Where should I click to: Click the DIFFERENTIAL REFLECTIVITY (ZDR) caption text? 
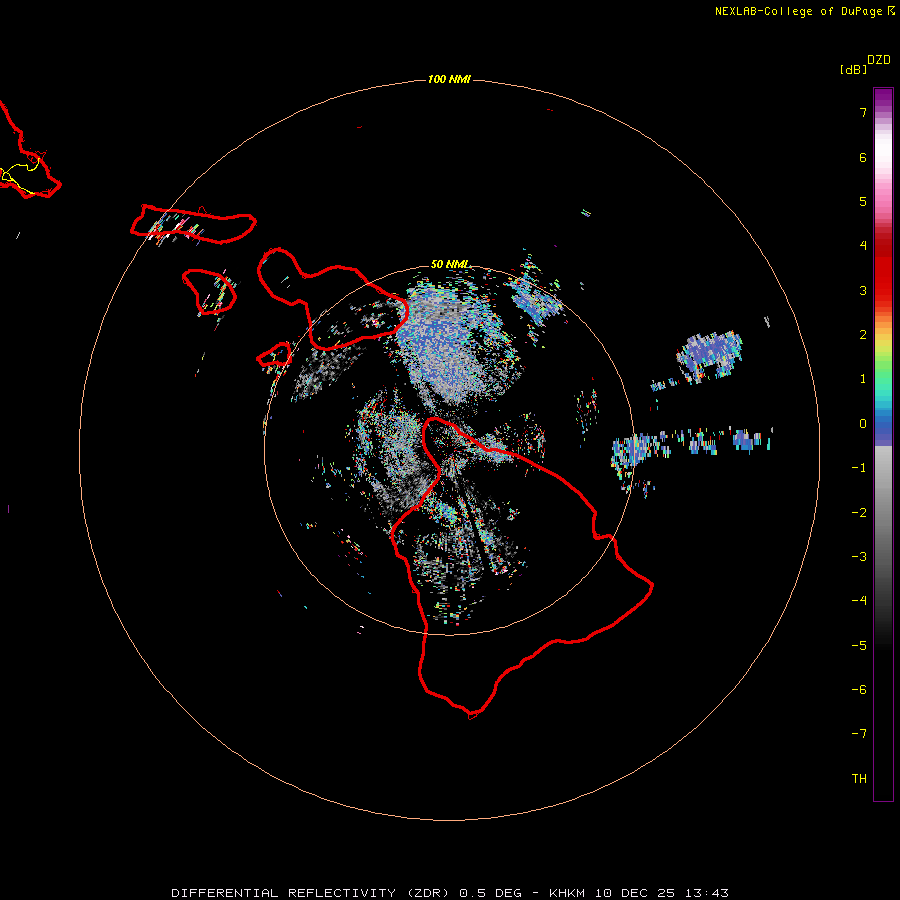point(309,893)
